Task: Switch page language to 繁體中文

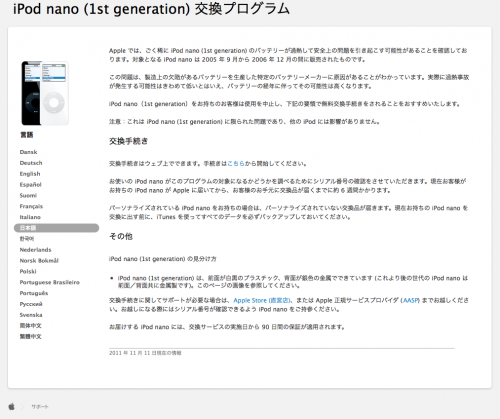Action: coord(30,337)
